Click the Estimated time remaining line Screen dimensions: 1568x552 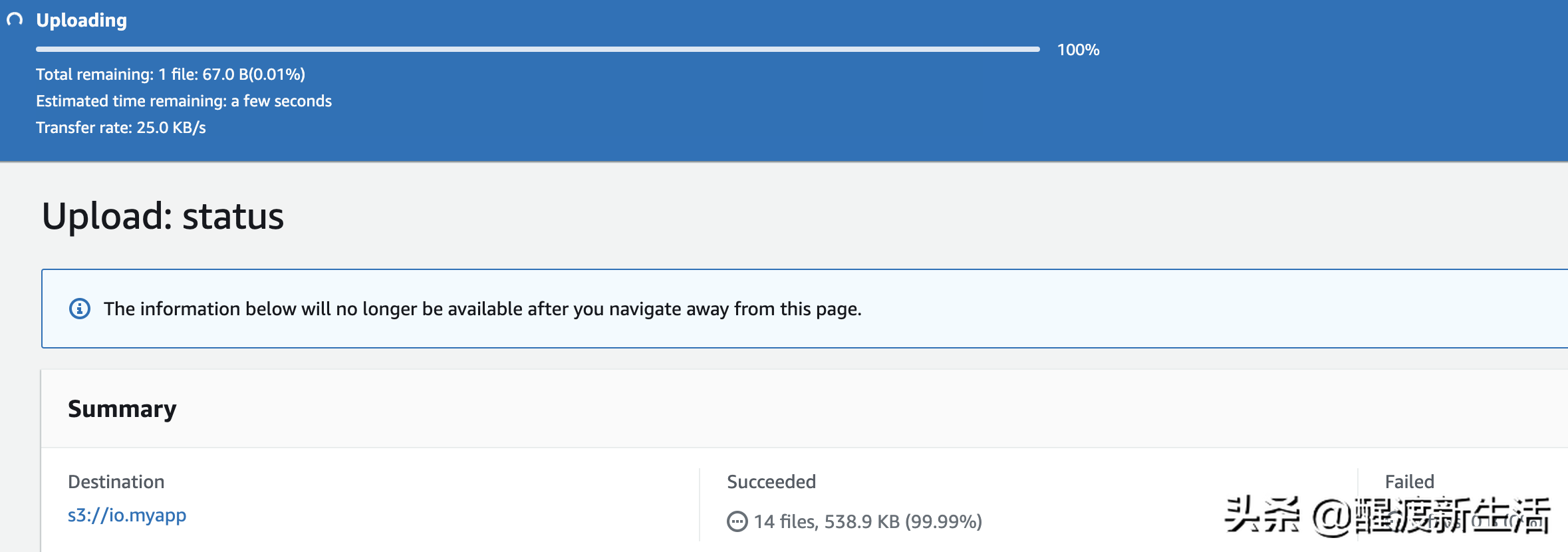(x=184, y=101)
